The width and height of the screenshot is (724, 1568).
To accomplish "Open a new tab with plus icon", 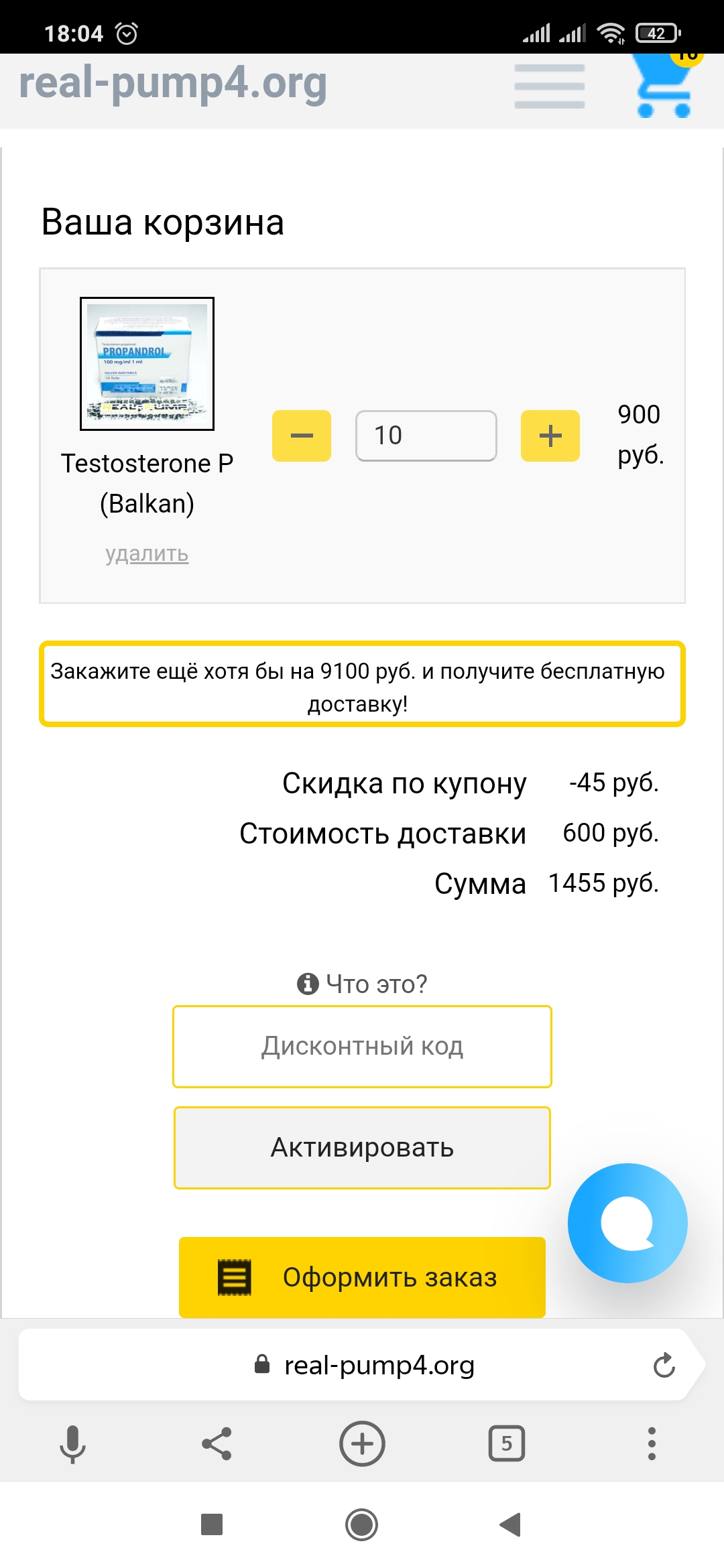I will coord(362,1443).
